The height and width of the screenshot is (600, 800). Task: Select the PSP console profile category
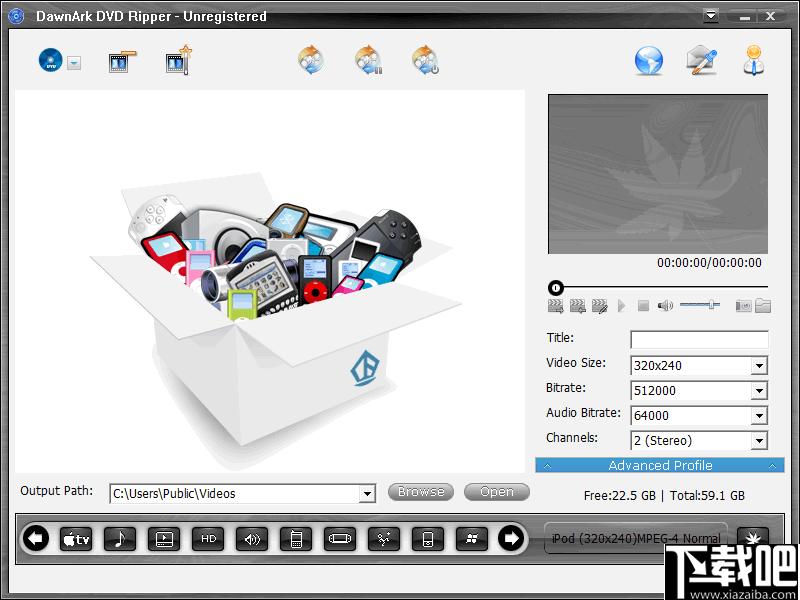(x=340, y=539)
